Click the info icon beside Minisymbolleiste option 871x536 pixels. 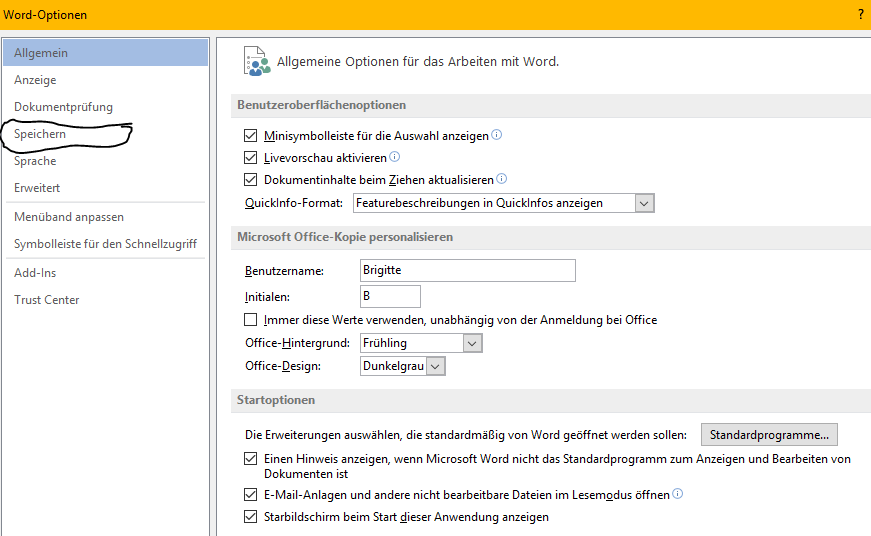pyautogui.click(x=497, y=134)
